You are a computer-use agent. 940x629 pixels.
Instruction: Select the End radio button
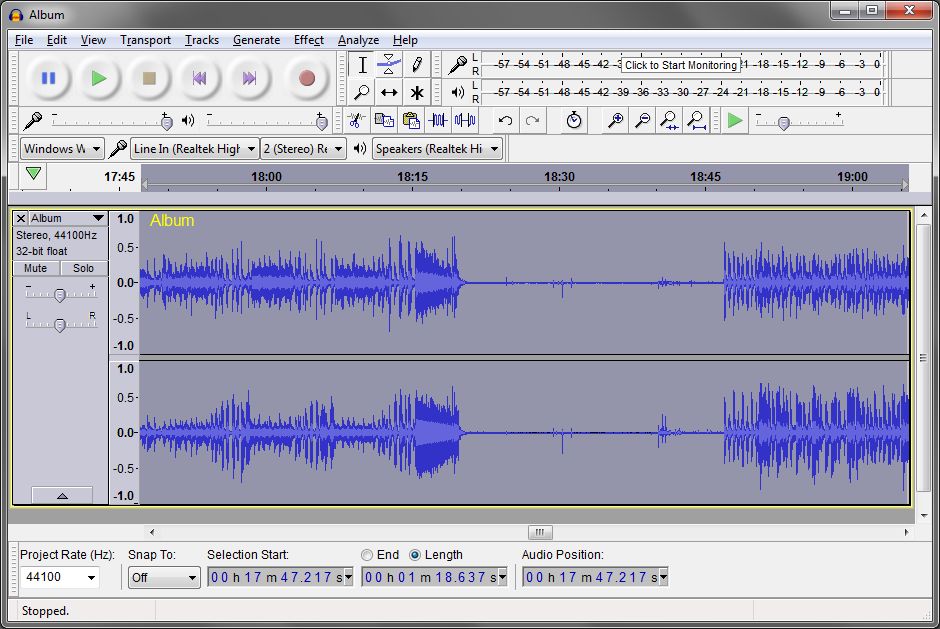(367, 555)
